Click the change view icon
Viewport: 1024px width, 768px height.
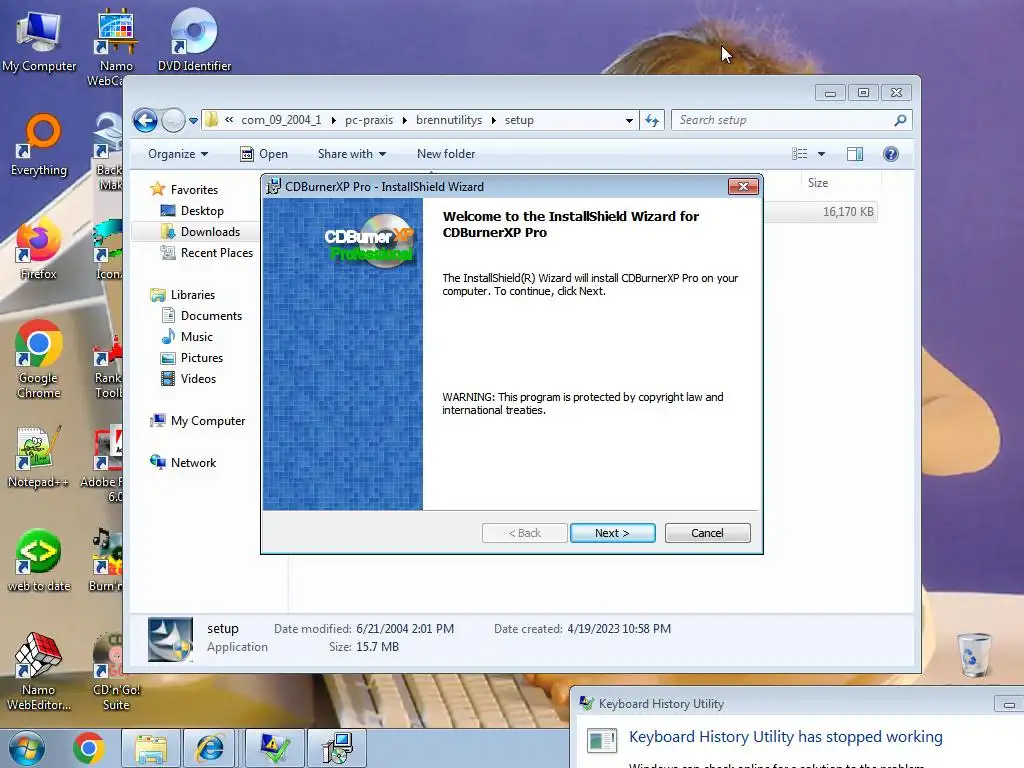(800, 154)
